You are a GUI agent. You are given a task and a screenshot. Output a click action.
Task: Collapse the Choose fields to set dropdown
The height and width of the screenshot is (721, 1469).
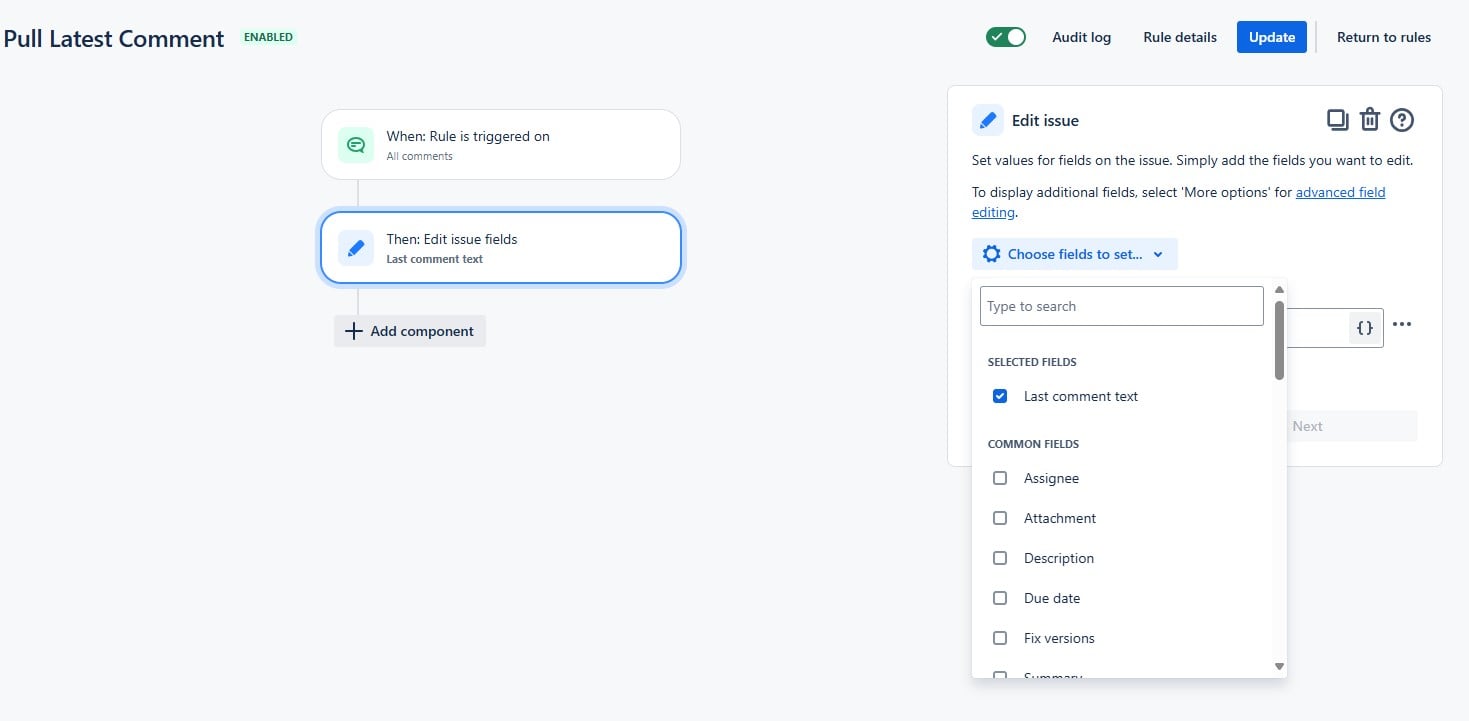pos(1074,254)
